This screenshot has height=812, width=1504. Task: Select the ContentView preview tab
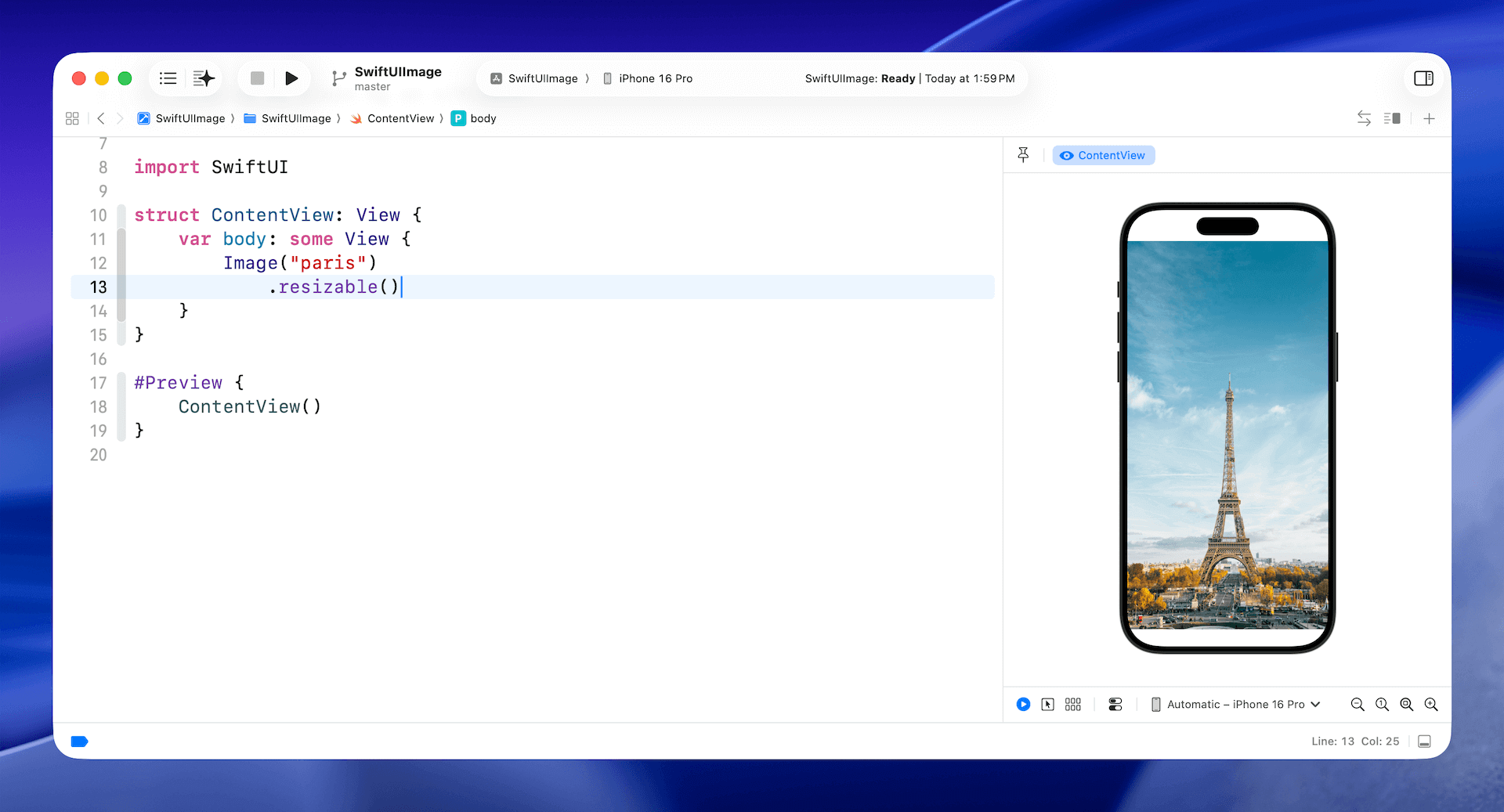click(x=1103, y=155)
